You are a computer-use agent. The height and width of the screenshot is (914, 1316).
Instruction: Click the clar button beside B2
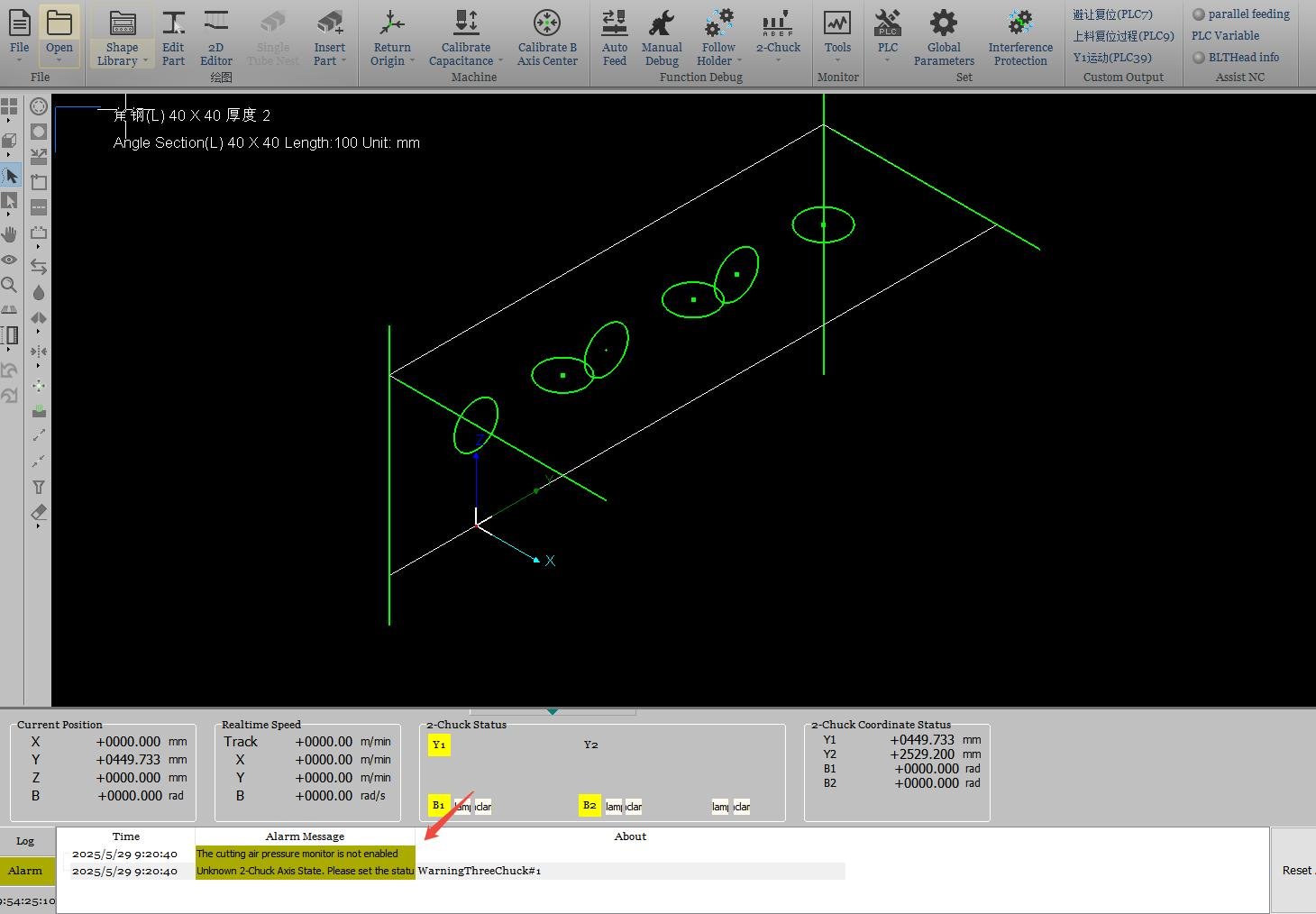click(634, 807)
